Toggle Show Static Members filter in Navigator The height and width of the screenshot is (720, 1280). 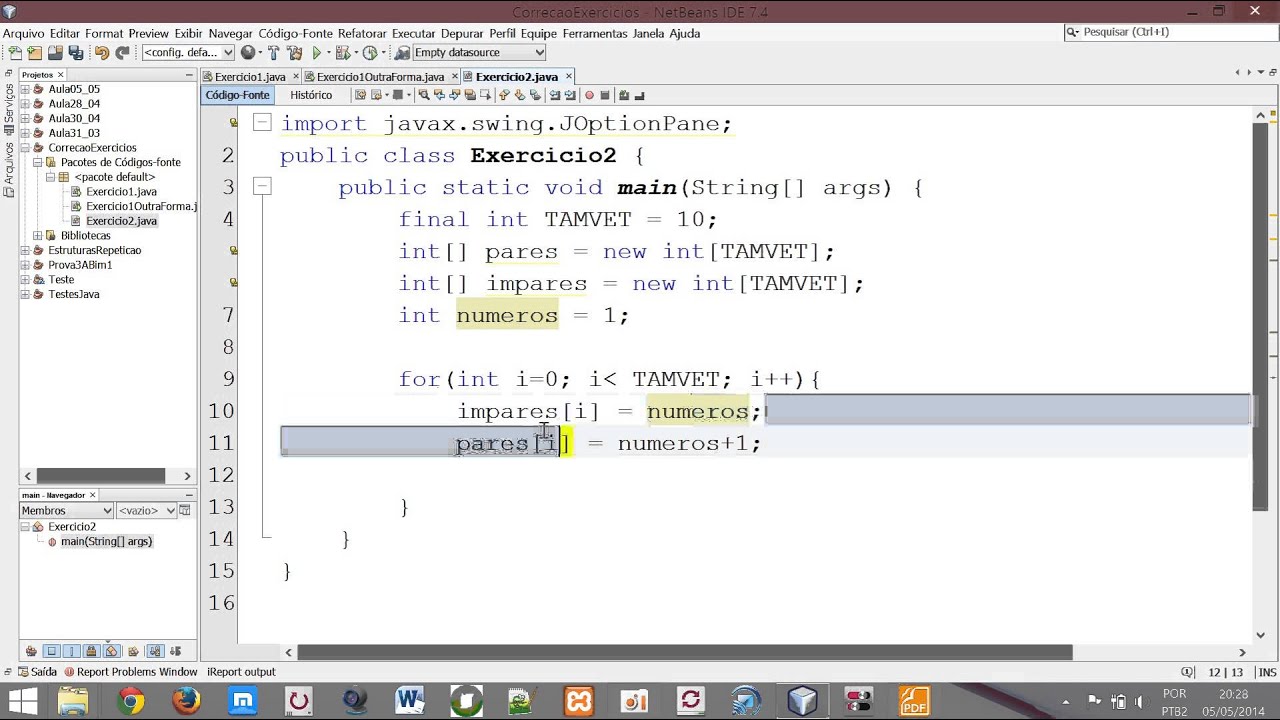tap(71, 651)
